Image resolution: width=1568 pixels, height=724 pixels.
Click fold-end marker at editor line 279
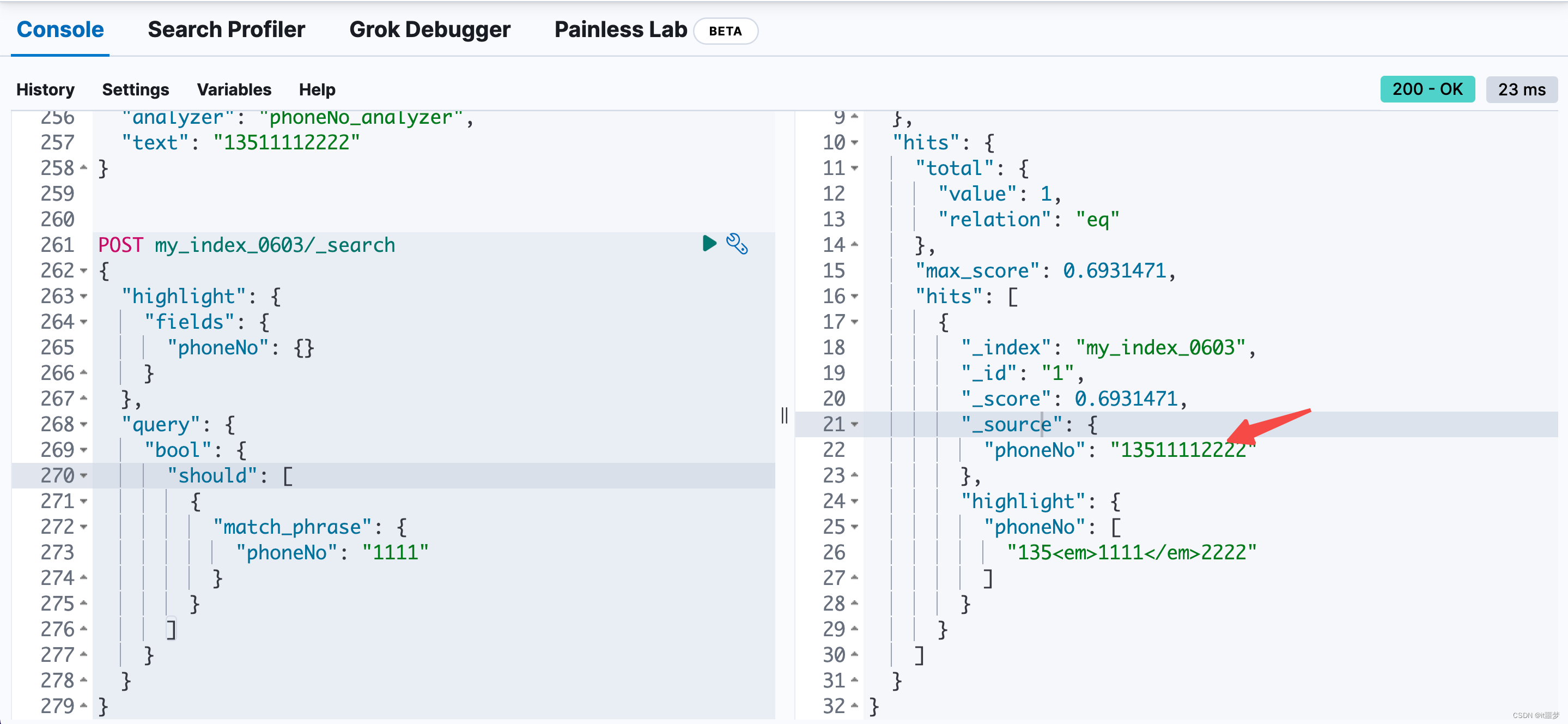pyautogui.click(x=83, y=705)
